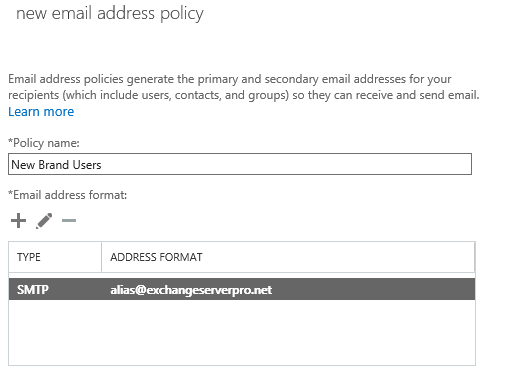Add a new email address format
509x371 pixels.
click(x=18, y=221)
